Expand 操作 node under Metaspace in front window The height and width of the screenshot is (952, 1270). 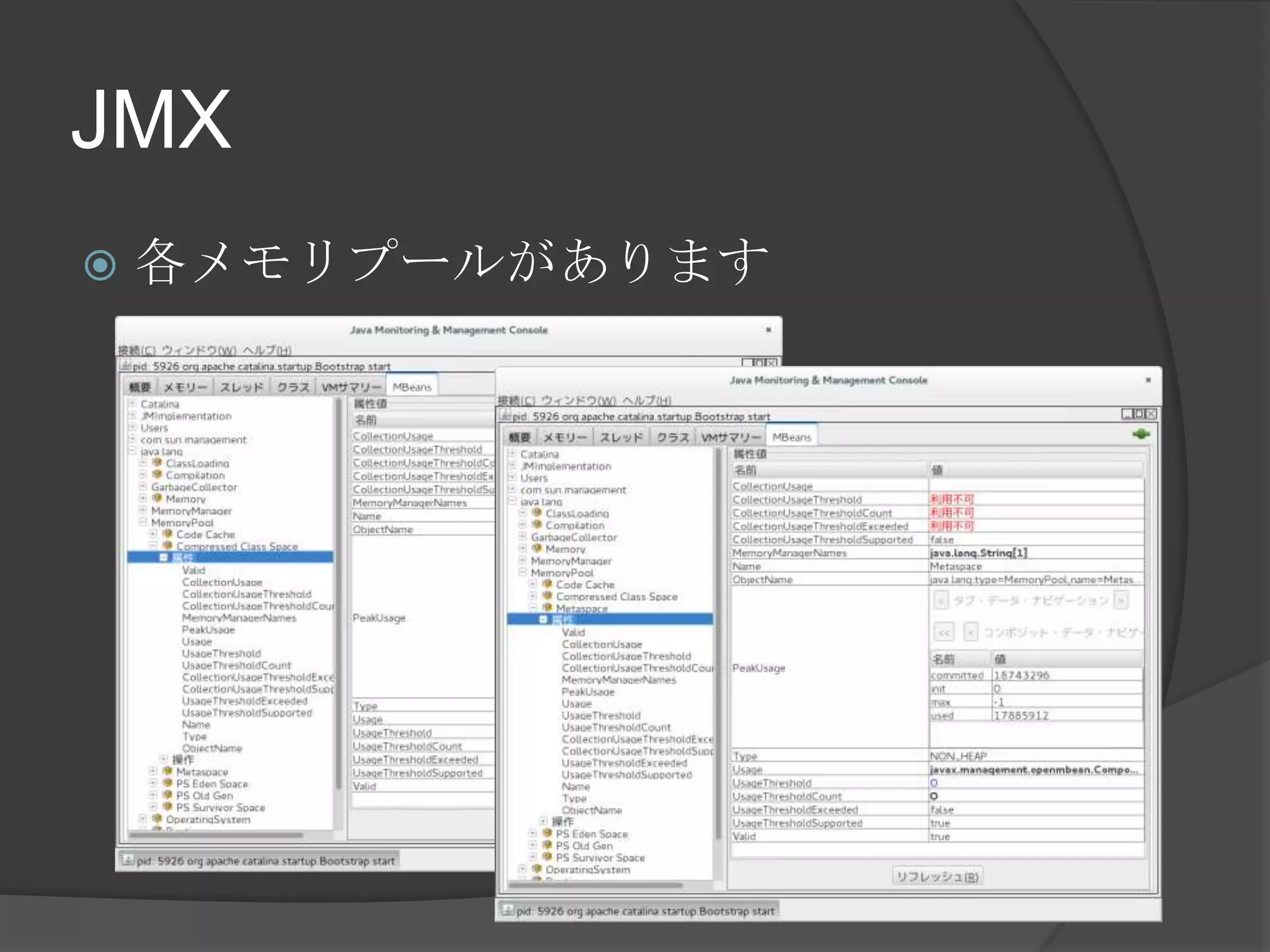coord(544,821)
